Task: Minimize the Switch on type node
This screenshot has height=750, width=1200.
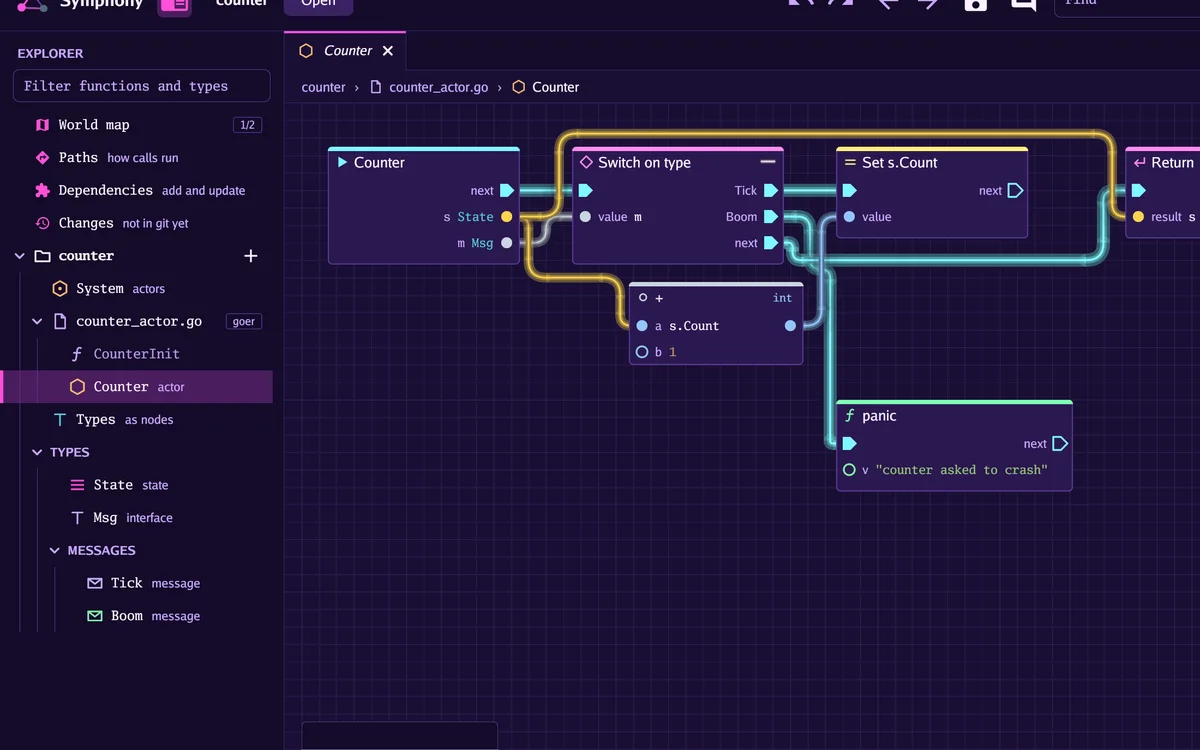Action: pyautogui.click(x=768, y=161)
